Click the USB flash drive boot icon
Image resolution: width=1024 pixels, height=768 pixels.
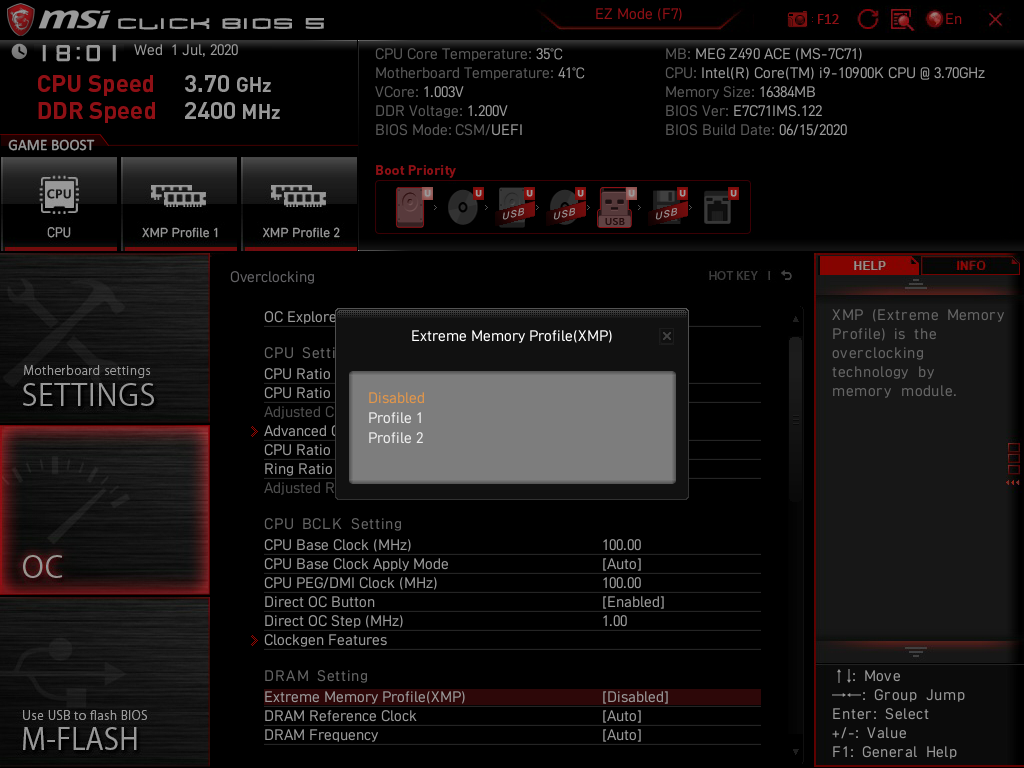(x=613, y=207)
